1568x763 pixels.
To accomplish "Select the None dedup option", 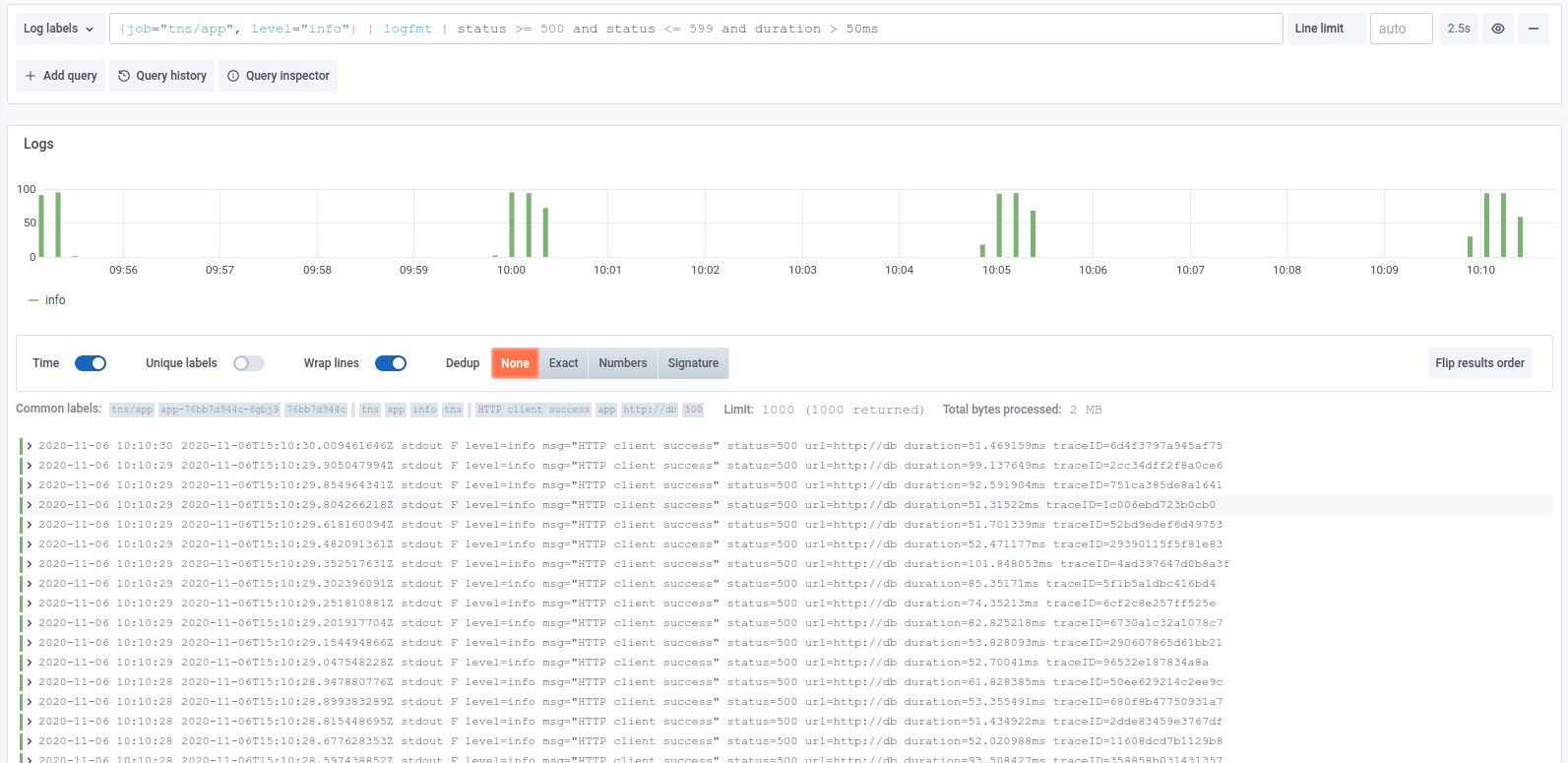I will click(515, 363).
